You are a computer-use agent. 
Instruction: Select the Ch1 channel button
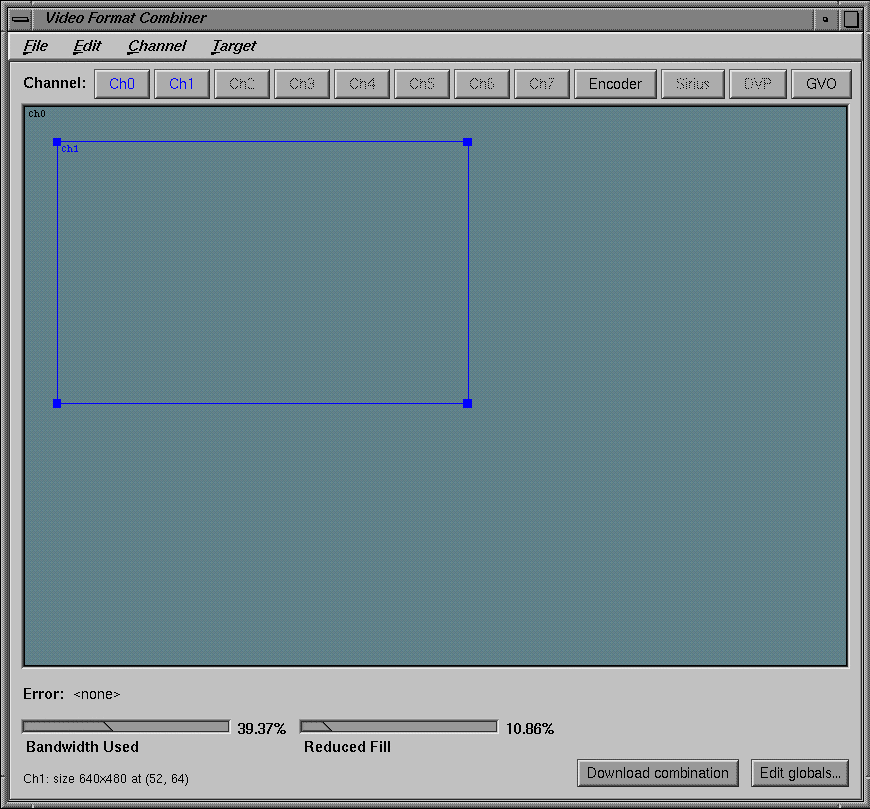(182, 84)
